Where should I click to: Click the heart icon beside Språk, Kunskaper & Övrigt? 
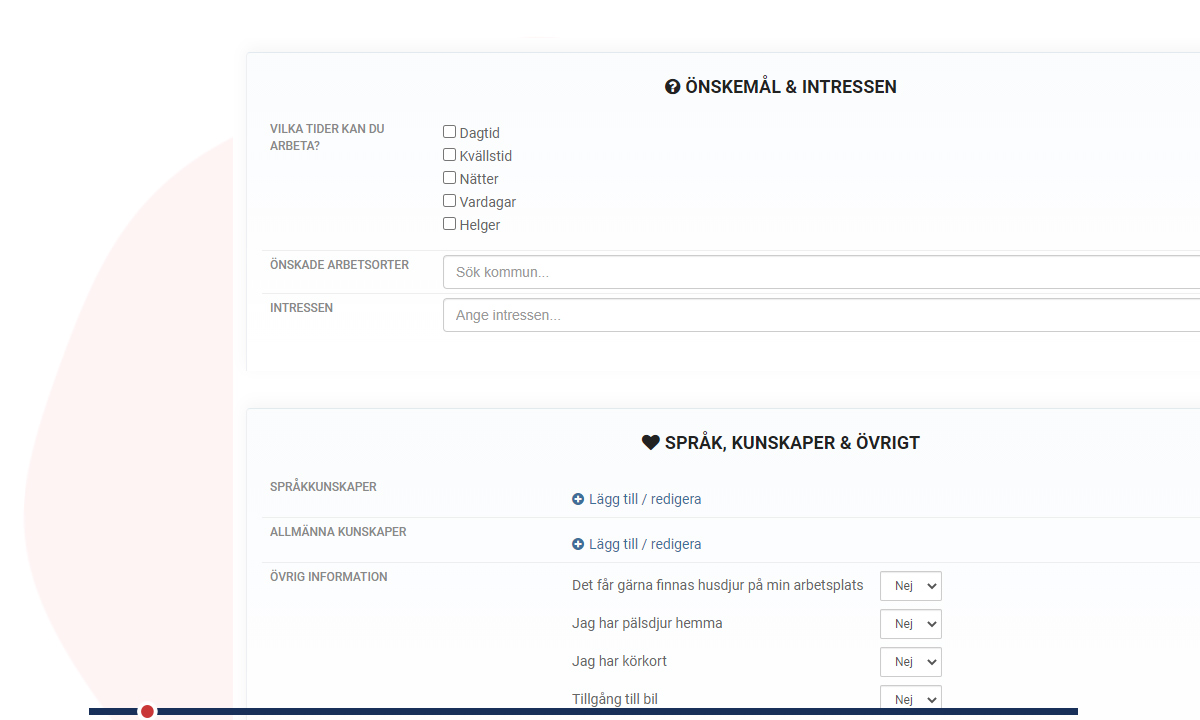(650, 443)
